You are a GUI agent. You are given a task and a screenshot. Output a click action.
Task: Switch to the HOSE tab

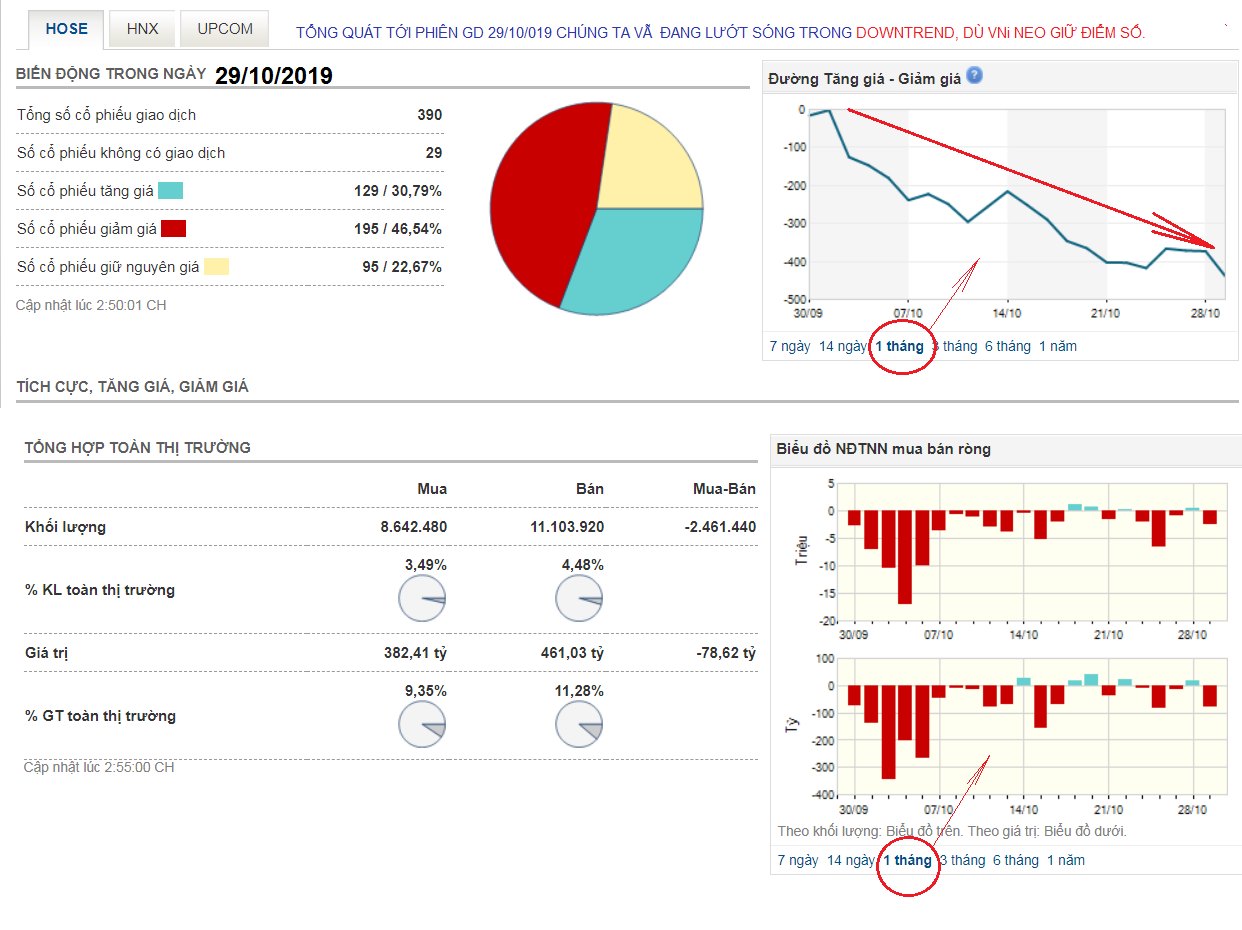(x=67, y=29)
